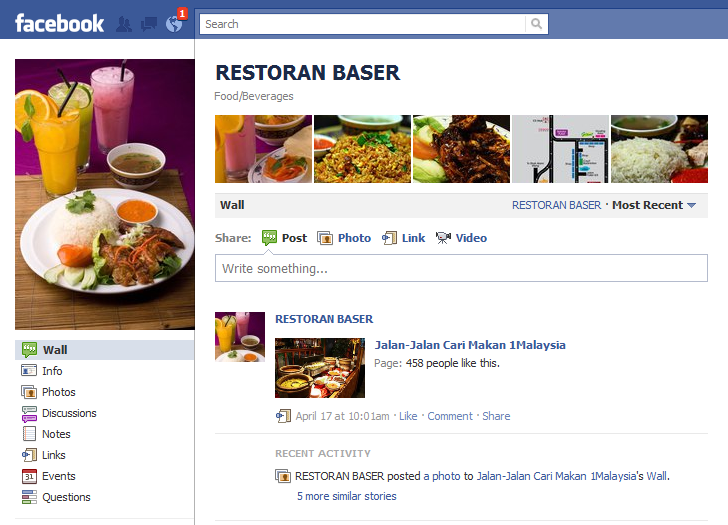Click the RESTORAN BASER page title

308,73
